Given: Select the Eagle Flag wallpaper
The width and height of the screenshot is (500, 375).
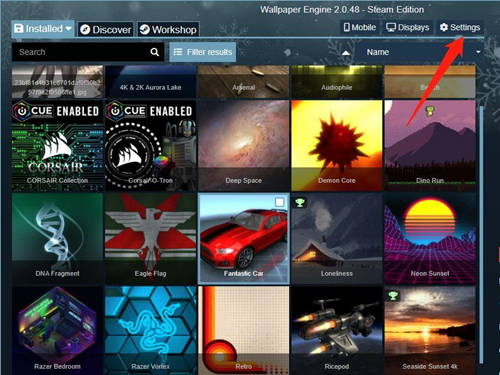Looking at the screenshot, I should click(x=150, y=239).
